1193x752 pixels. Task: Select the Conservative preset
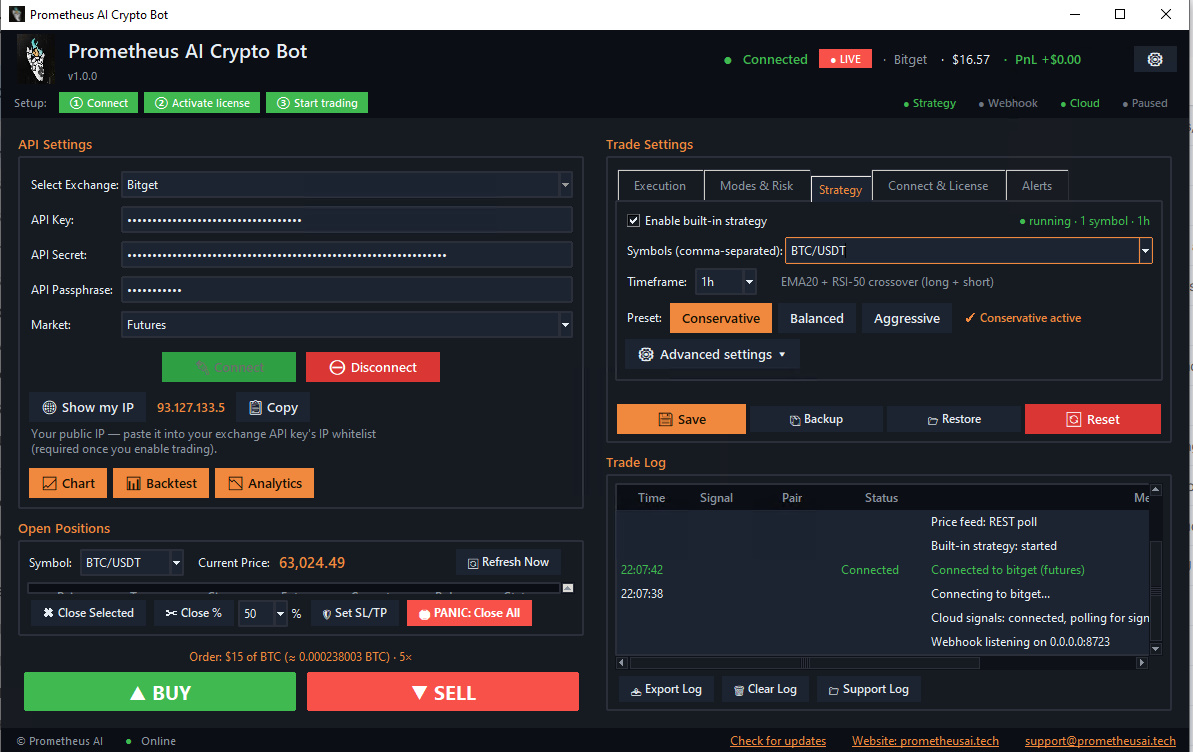coord(721,318)
